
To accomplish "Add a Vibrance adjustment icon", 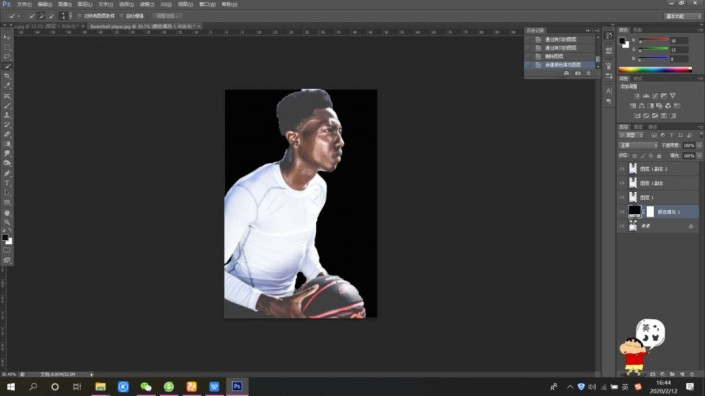I will (673, 96).
